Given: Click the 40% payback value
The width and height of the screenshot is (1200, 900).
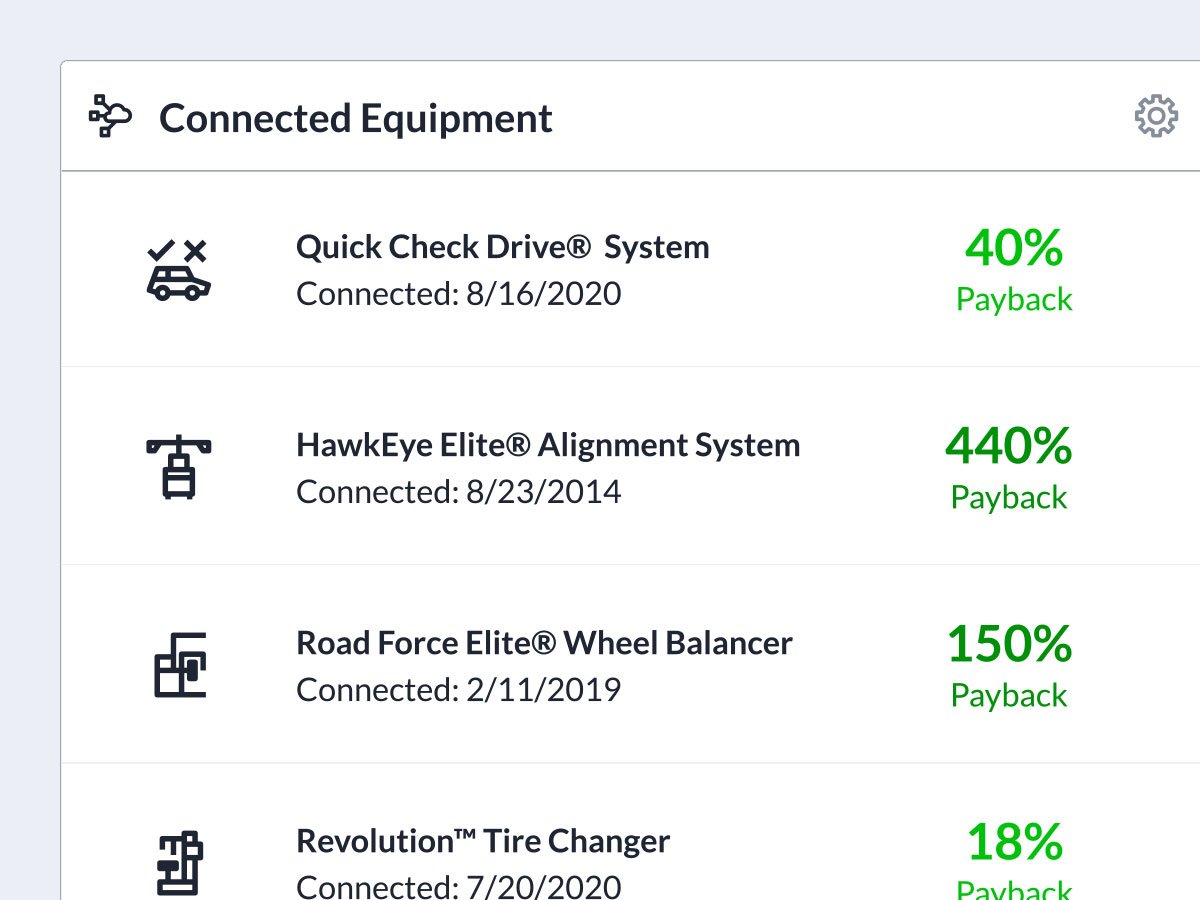Looking at the screenshot, I should (x=1013, y=248).
